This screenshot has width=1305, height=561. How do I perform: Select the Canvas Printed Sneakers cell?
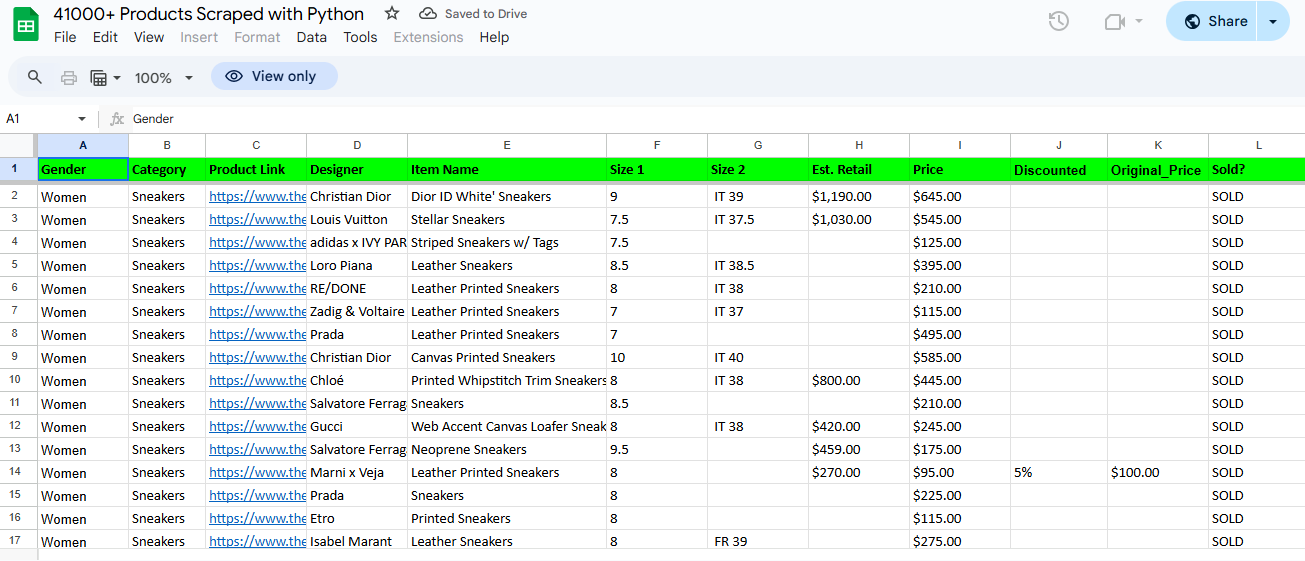coord(507,357)
